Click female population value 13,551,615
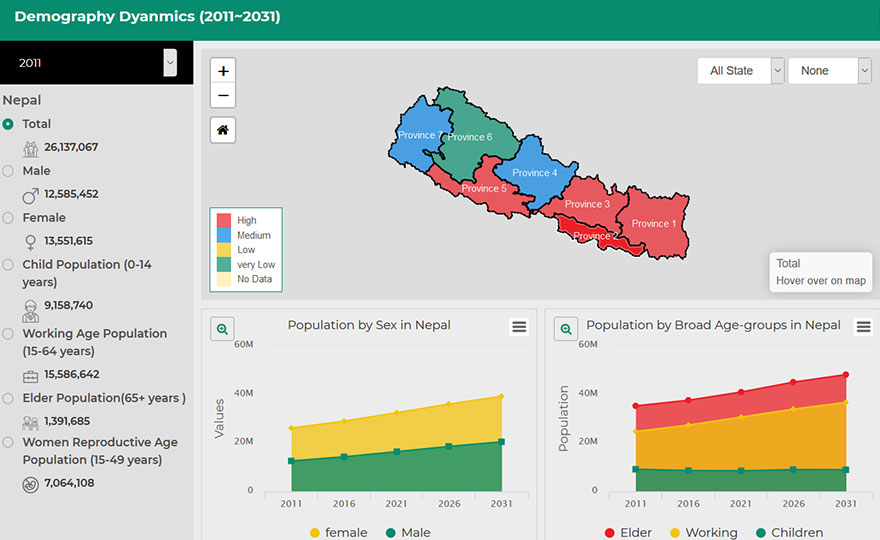Screen dimensions: 880x540 (68, 241)
